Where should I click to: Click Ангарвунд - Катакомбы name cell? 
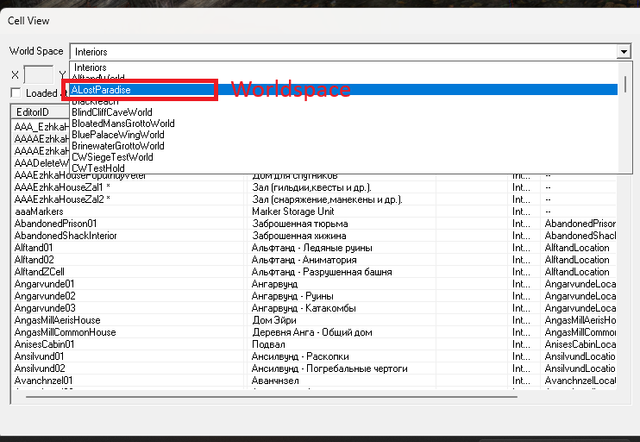point(304,308)
